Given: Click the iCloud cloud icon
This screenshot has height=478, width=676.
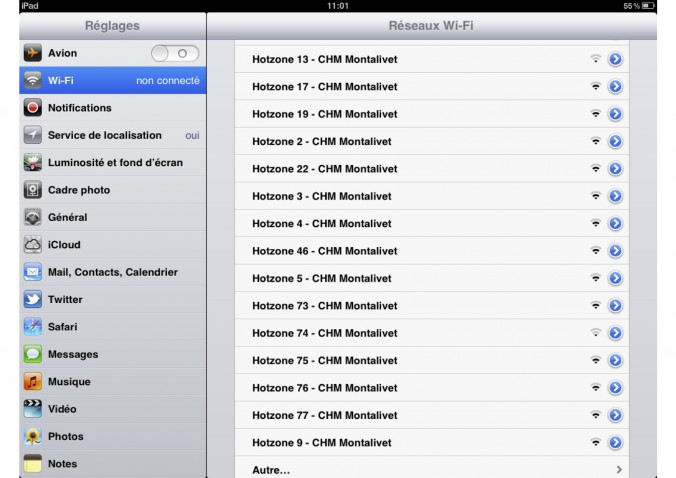Looking at the screenshot, I should 33,244.
